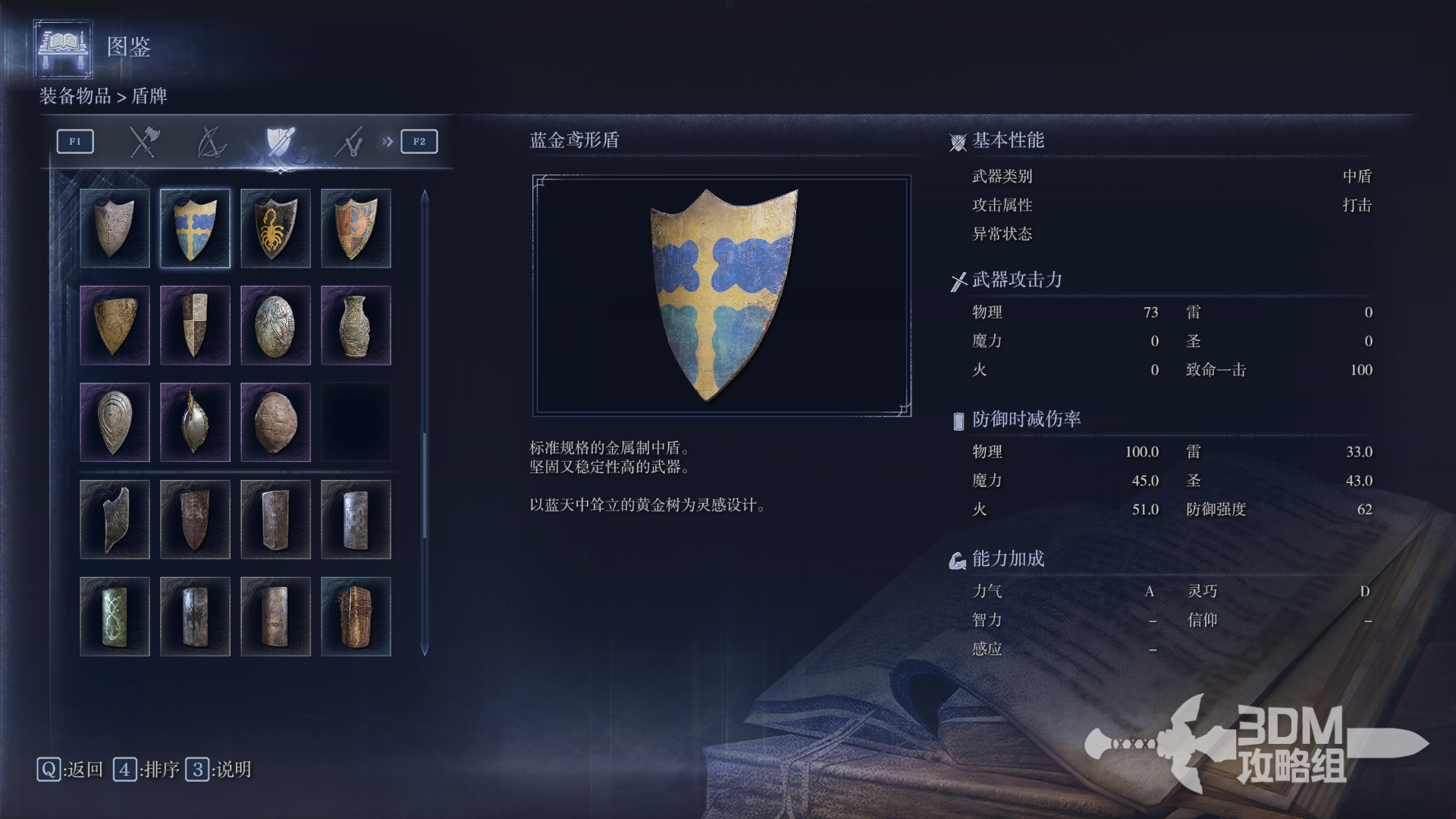Viewport: 1456px width, 819px height.
Task: Select the turtle shell shield icon
Action: coord(275,422)
